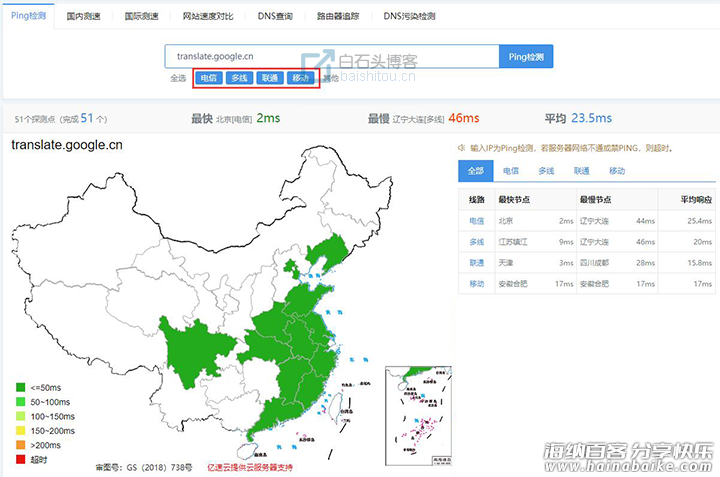
Task: Click the >200ms orange legend swatch
Action: (x=21, y=445)
